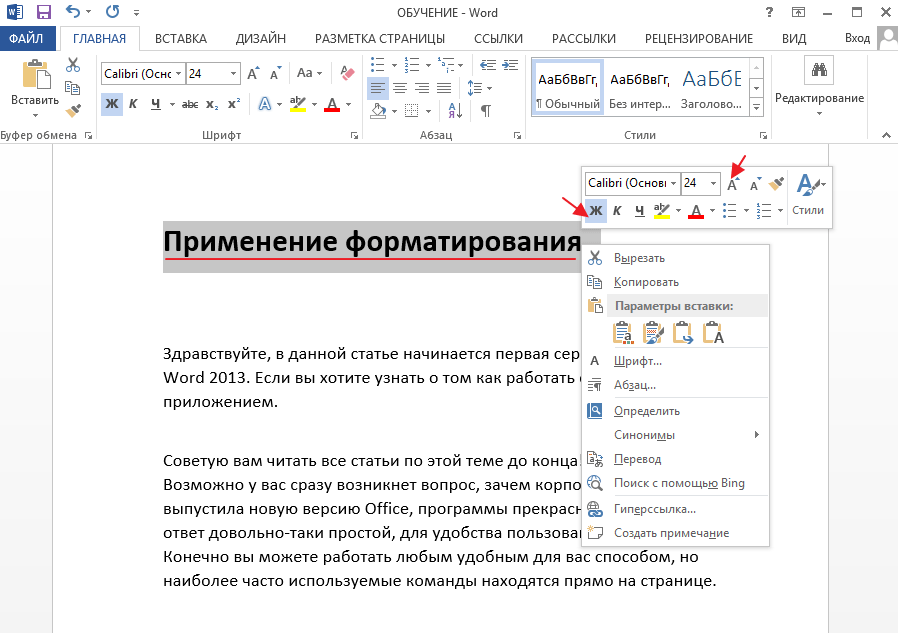898x633 pixels.
Task: Collapse the ribbon arrow
Action: pos(886,135)
